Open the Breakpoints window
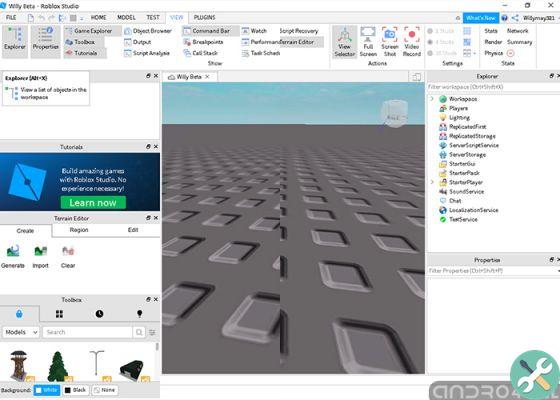Image resolution: width=560 pixels, height=400 pixels. [x=203, y=42]
